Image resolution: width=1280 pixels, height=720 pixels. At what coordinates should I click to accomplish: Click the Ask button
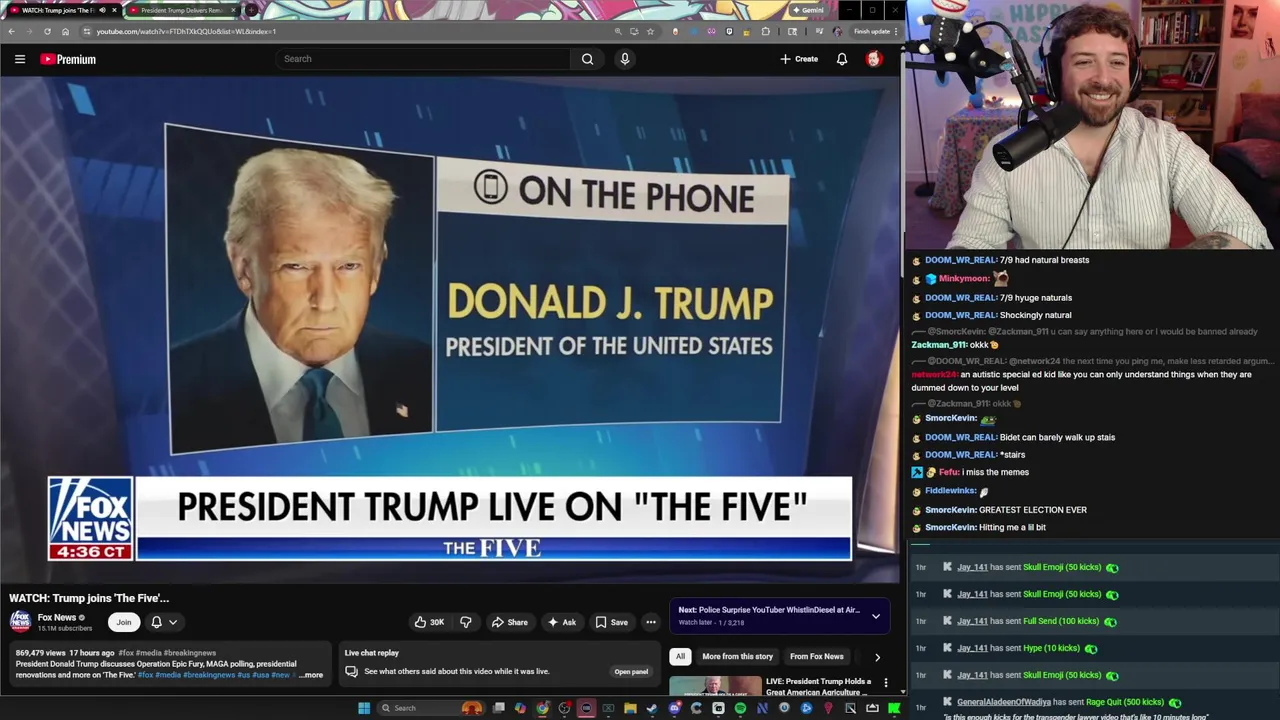561,622
